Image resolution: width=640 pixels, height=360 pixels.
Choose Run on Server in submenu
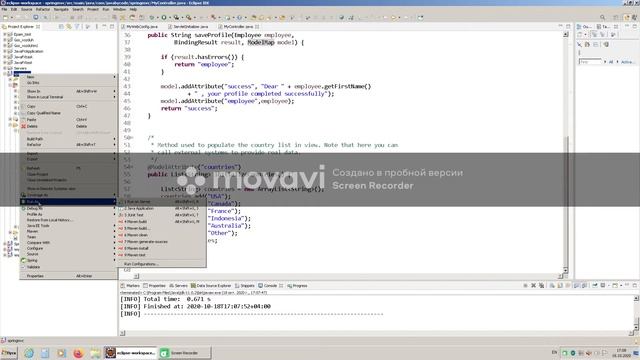pos(161,202)
